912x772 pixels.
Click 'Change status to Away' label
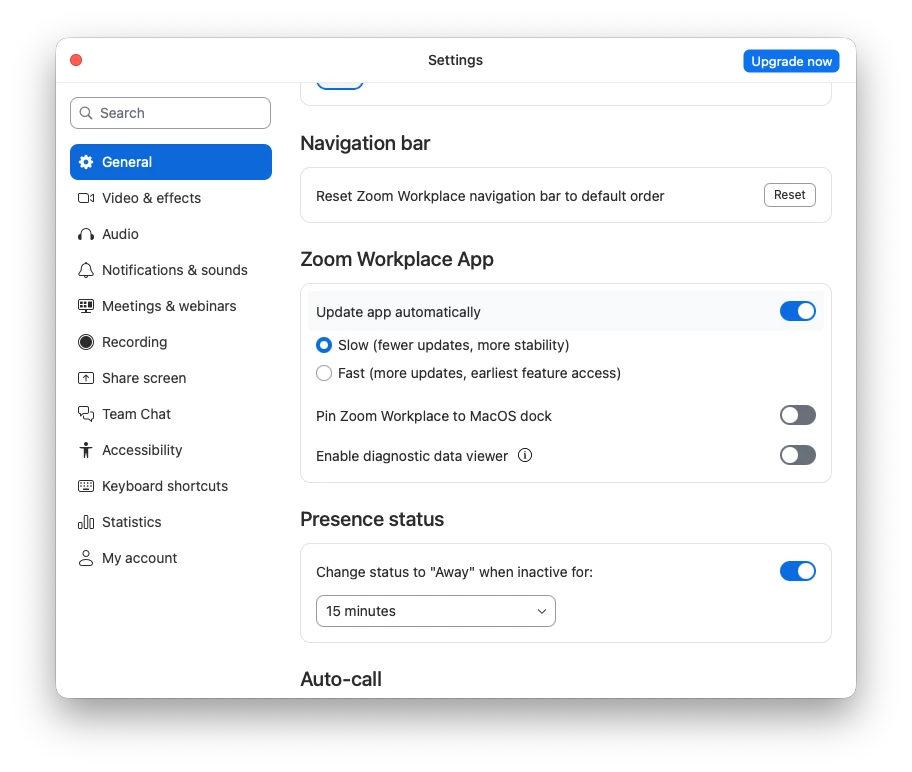pyautogui.click(x=454, y=572)
